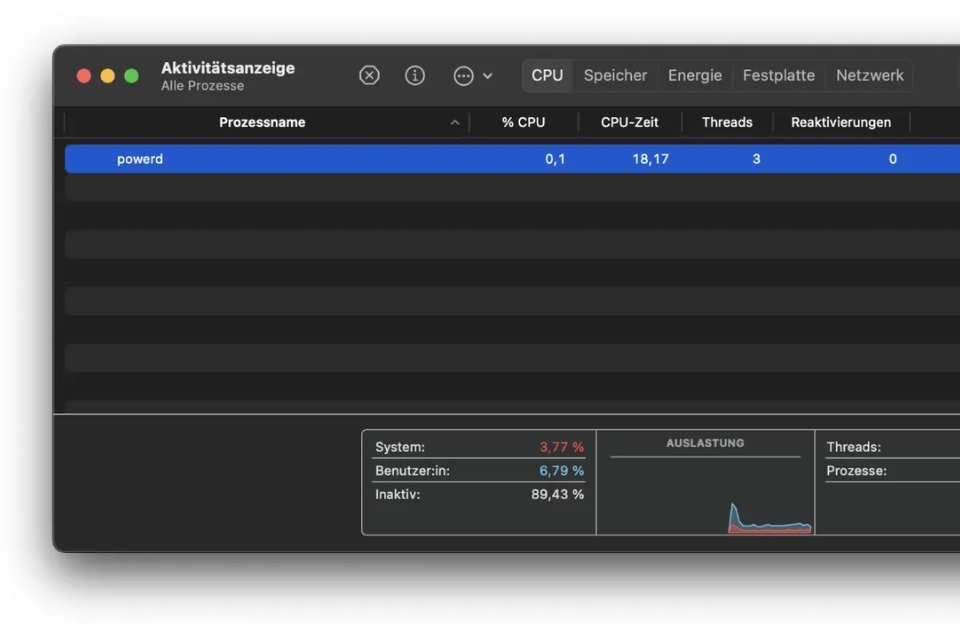Click the ellipsis more-actions icon

(x=463, y=76)
